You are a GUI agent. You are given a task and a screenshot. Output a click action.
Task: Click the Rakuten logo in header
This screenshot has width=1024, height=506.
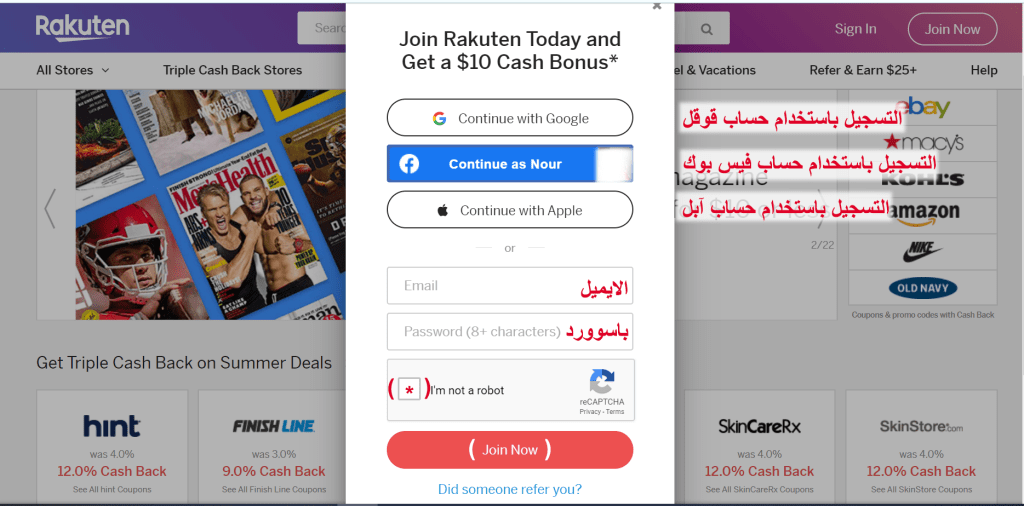[x=82, y=28]
